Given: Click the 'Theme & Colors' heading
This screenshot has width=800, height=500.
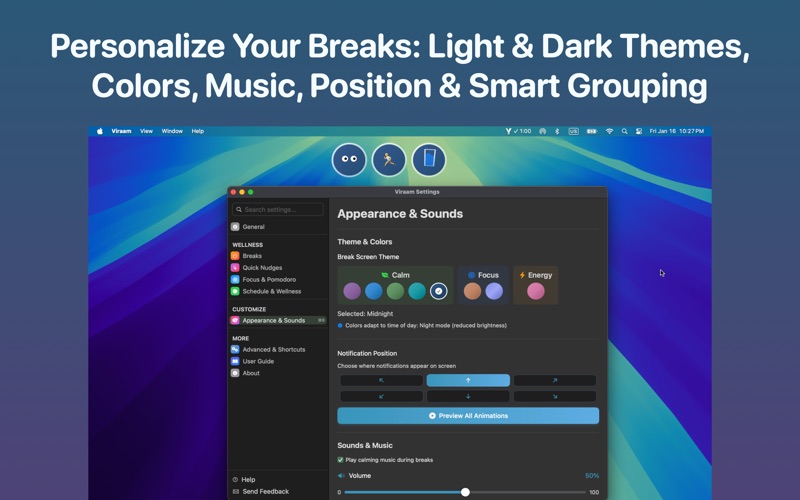Looking at the screenshot, I should [x=365, y=242].
